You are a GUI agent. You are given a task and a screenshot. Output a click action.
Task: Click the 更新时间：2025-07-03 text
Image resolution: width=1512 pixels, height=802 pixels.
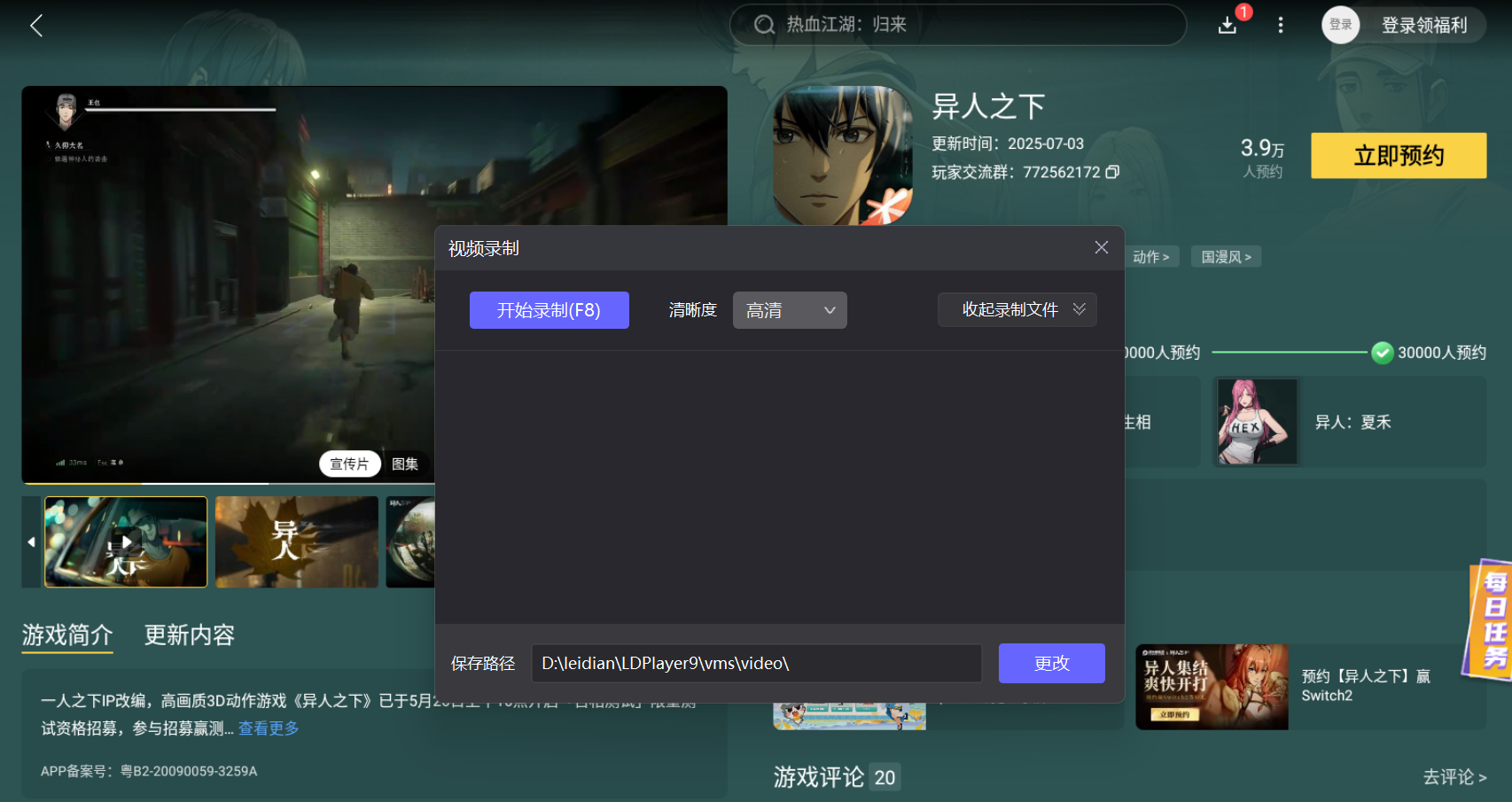1008,144
